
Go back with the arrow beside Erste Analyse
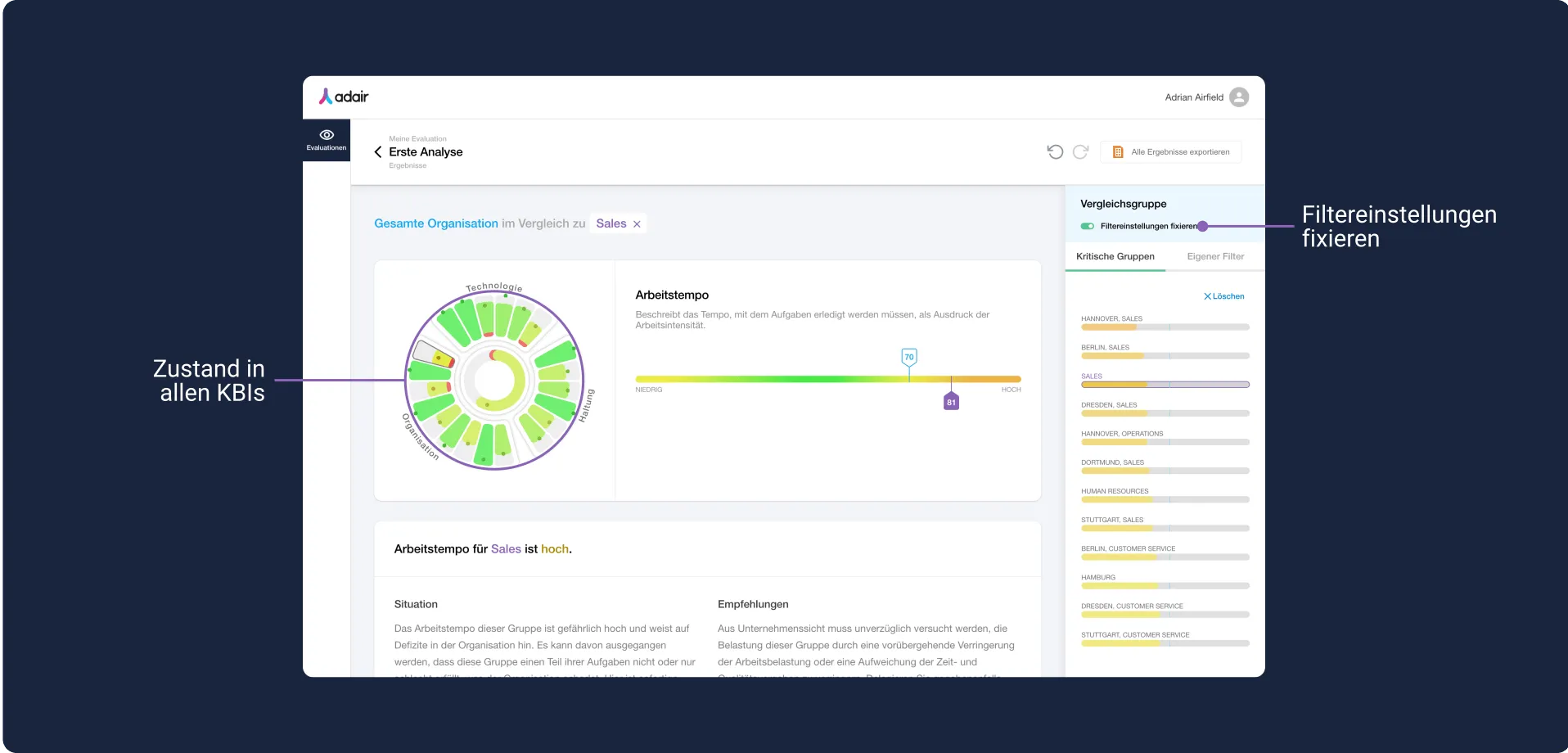coord(378,152)
